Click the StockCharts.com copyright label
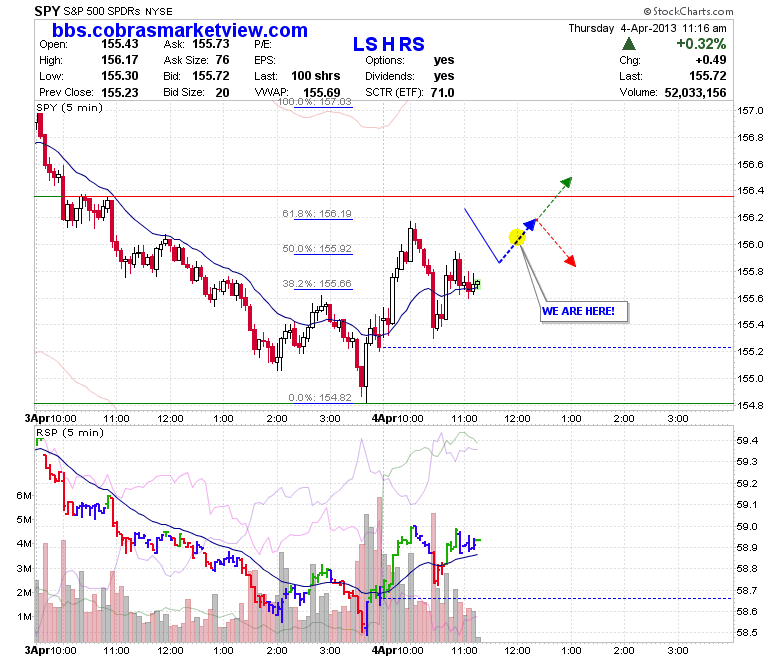 point(688,11)
